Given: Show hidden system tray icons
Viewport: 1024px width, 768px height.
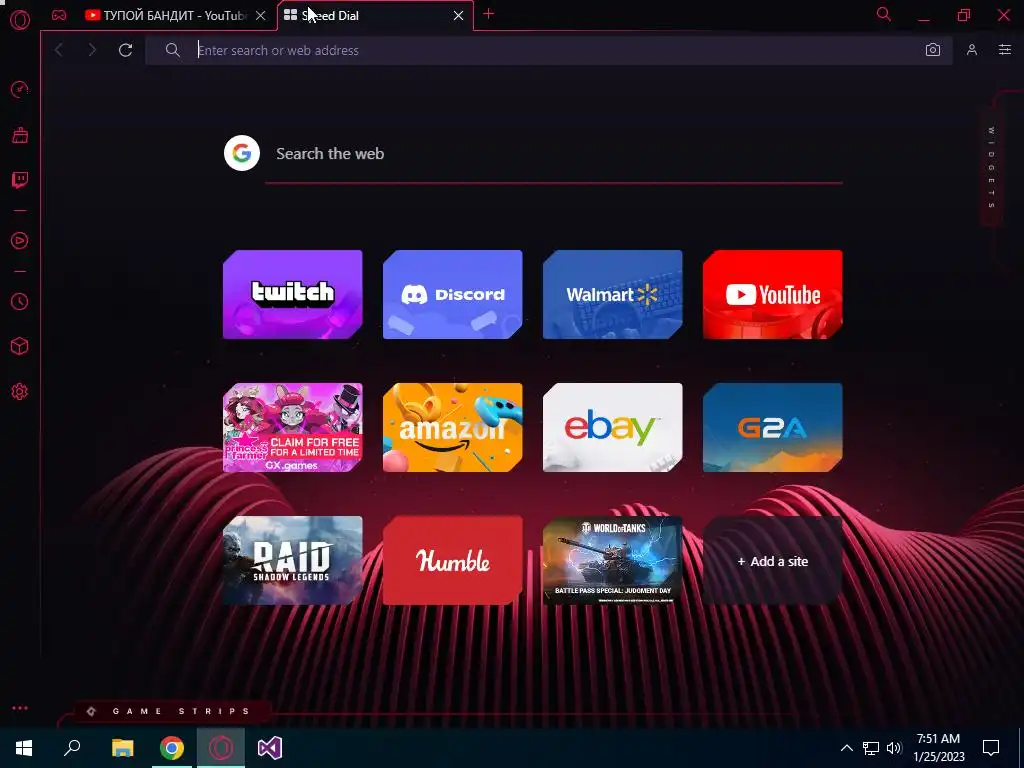Looking at the screenshot, I should tap(846, 748).
